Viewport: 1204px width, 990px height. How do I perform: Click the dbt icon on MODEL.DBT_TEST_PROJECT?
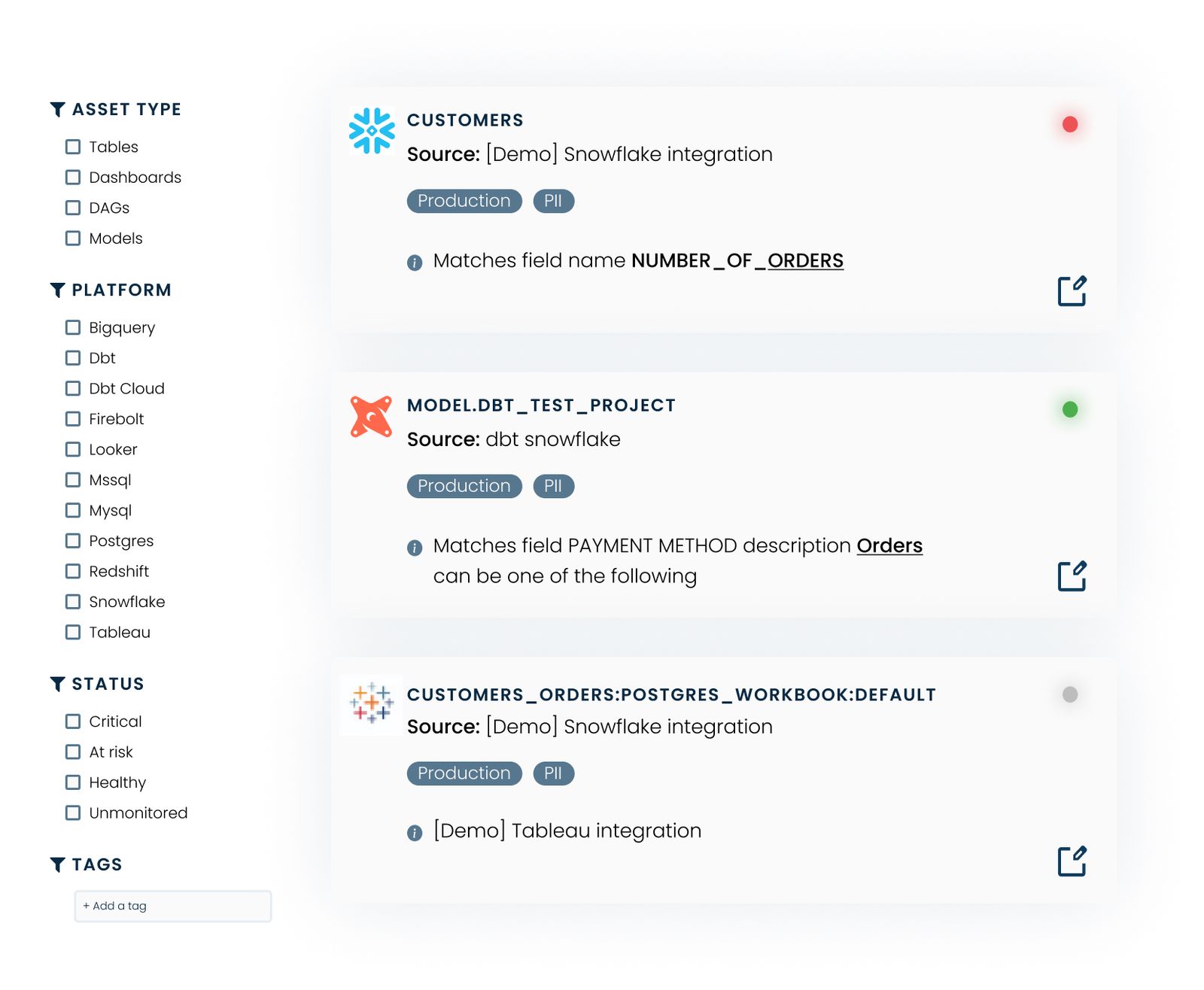coord(370,415)
